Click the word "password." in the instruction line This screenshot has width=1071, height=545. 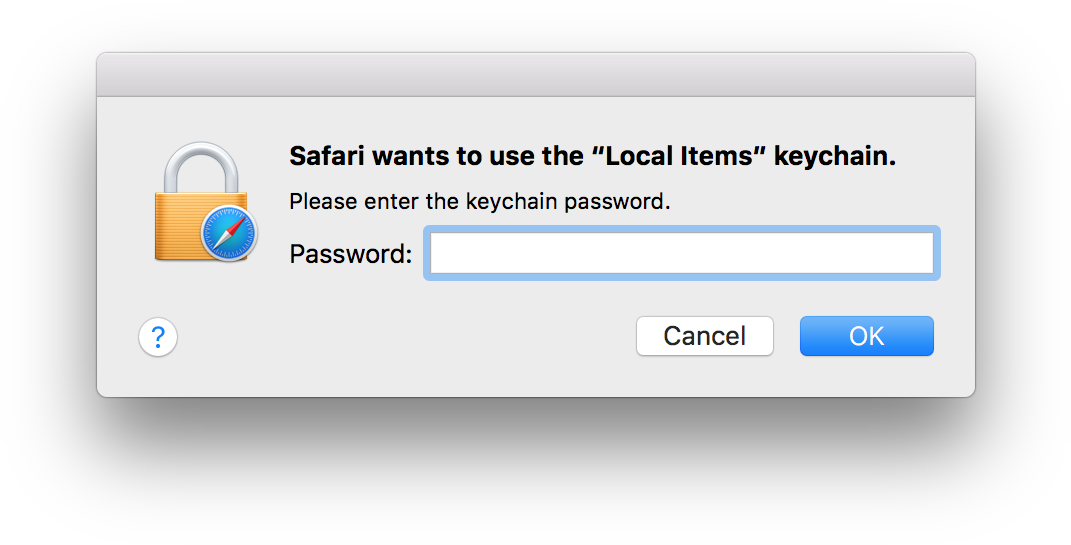[617, 202]
